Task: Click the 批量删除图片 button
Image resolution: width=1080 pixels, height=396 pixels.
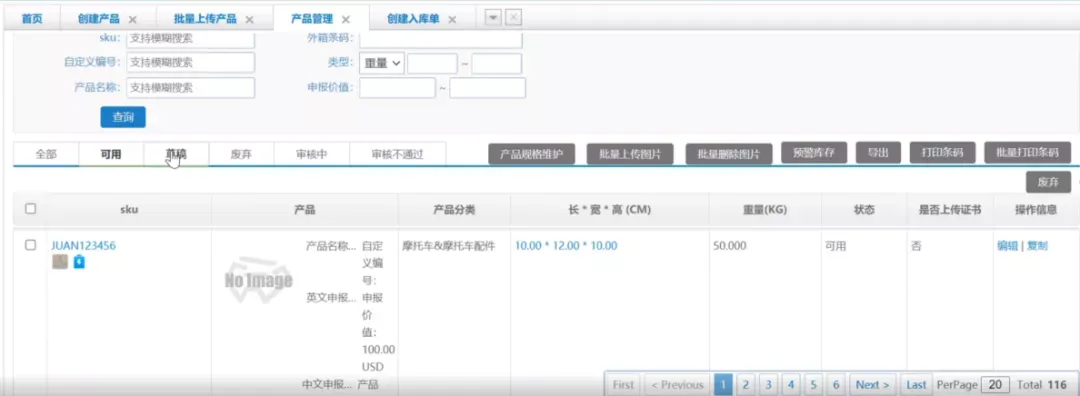Action: tap(729, 154)
